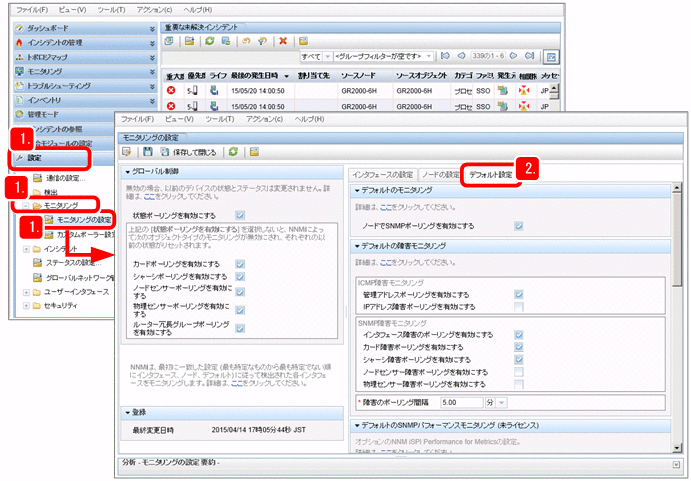The width and height of the screenshot is (691, 481).
Task: Expand the トポロジマップ workspace chevron
Action: coord(152,57)
